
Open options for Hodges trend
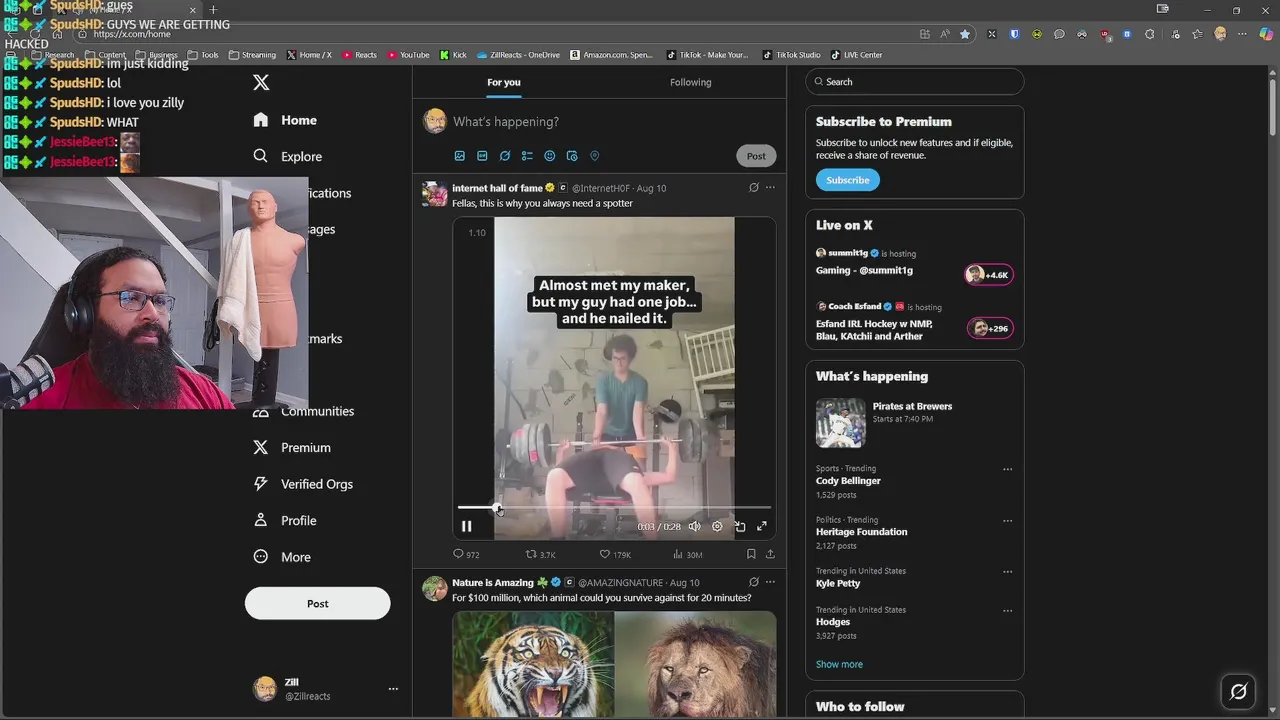(1007, 610)
